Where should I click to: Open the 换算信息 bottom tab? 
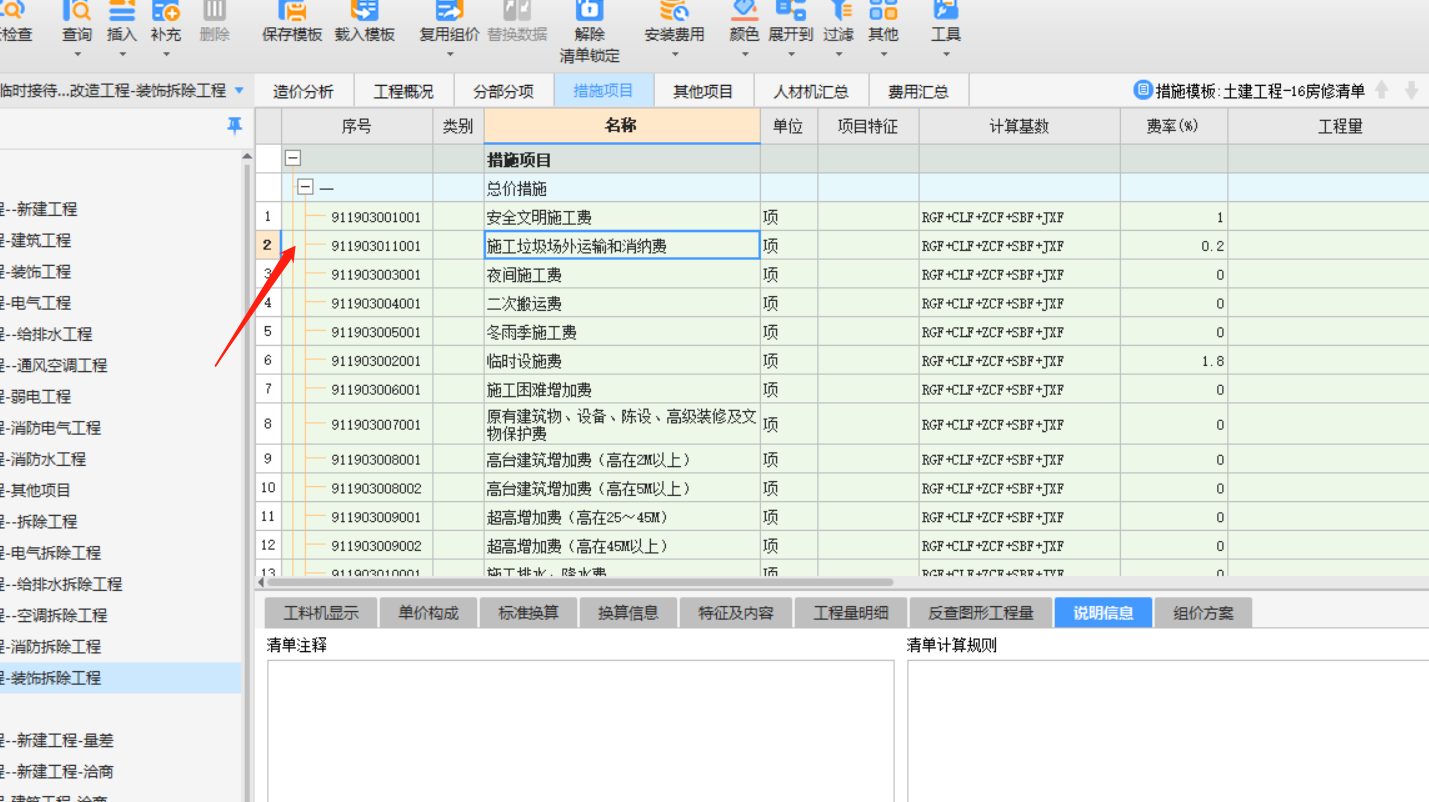tap(628, 613)
